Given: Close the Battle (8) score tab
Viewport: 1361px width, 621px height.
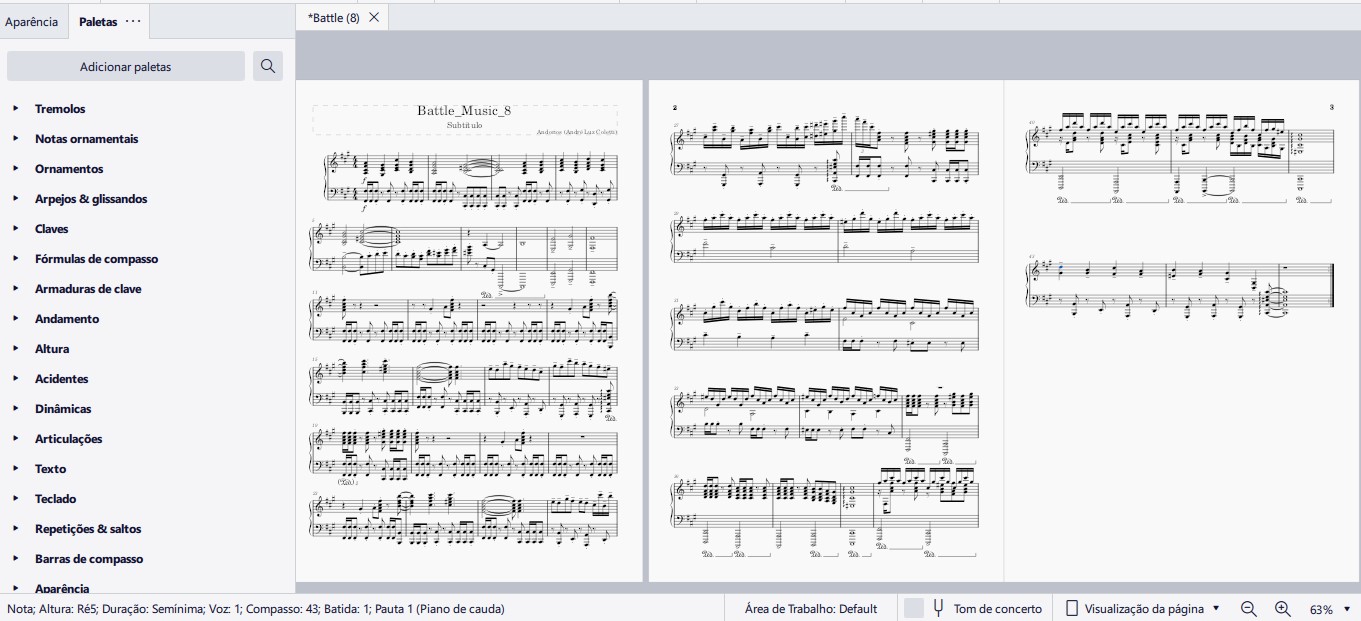Looking at the screenshot, I should [374, 17].
